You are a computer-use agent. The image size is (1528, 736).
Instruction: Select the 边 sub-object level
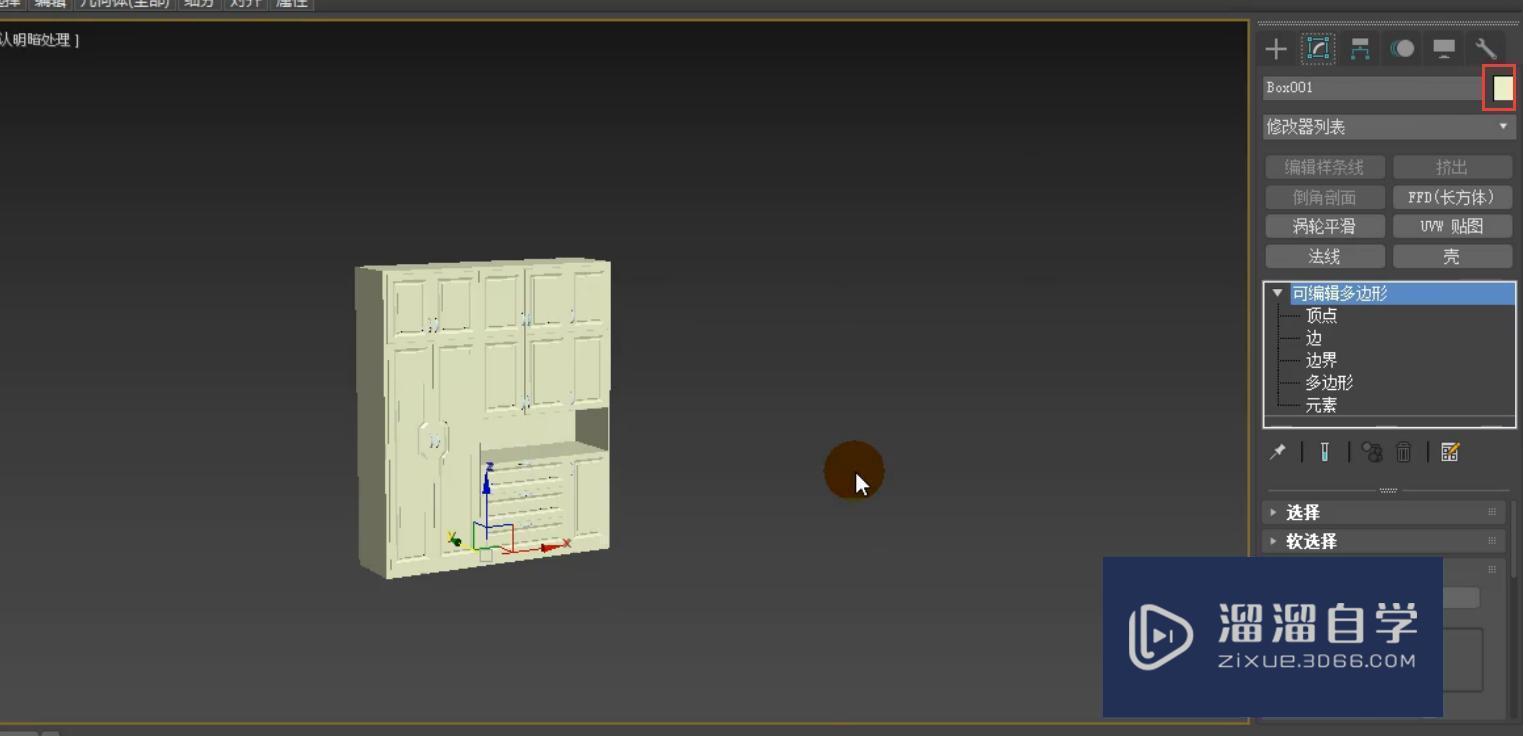tap(1313, 338)
